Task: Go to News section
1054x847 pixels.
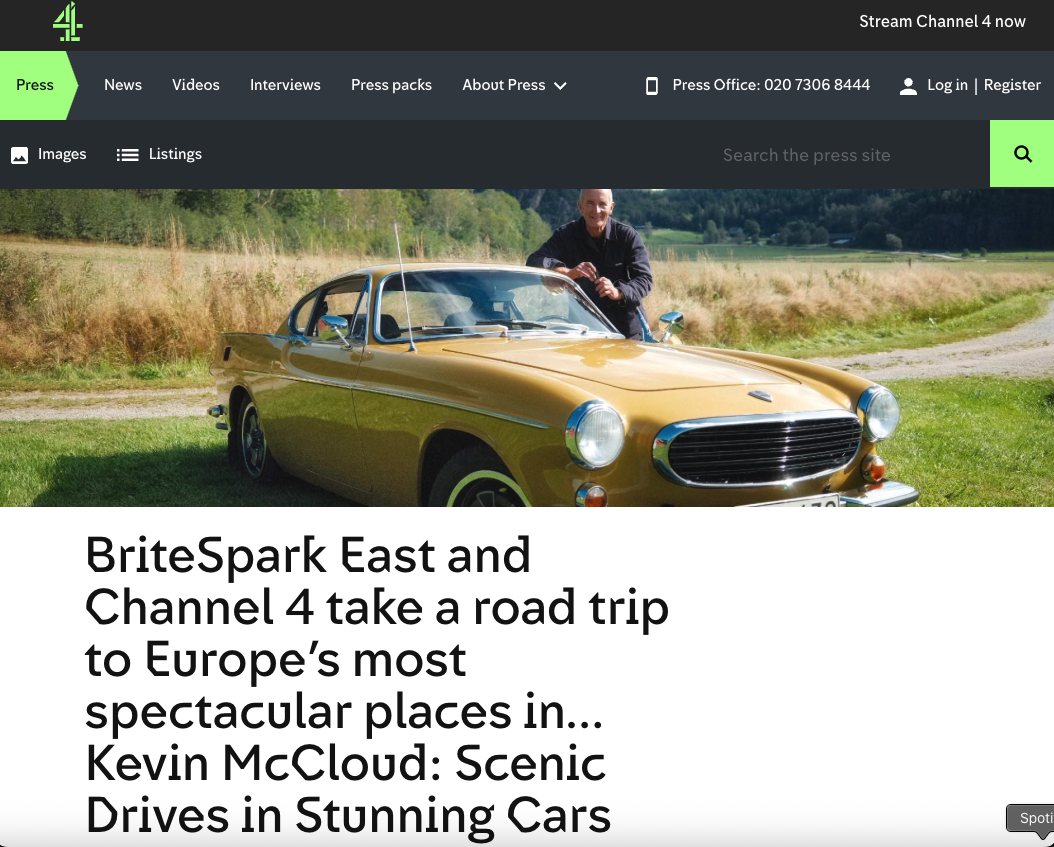Action: 123,85
